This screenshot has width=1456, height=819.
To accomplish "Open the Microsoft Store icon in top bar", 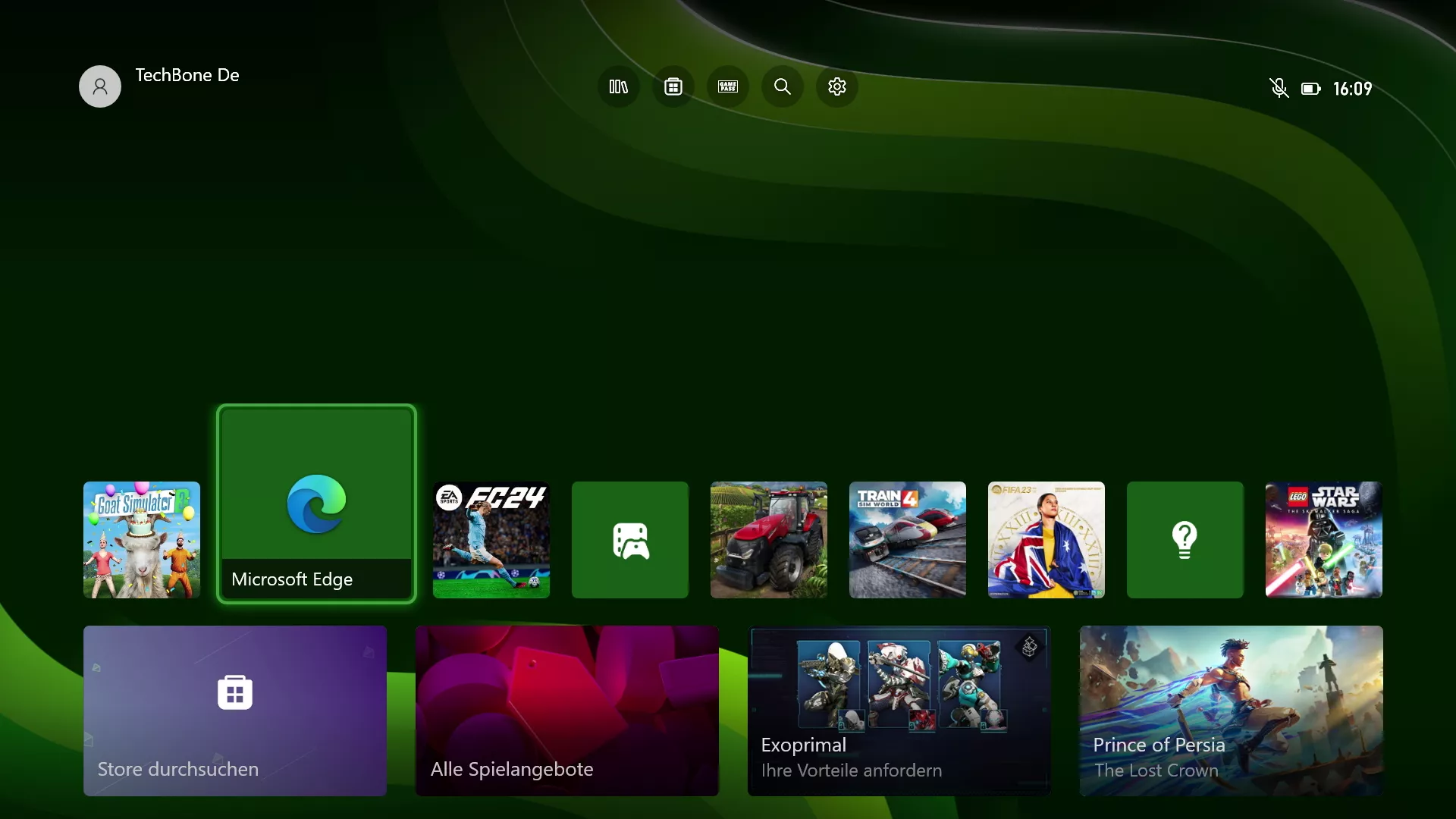I will click(673, 86).
